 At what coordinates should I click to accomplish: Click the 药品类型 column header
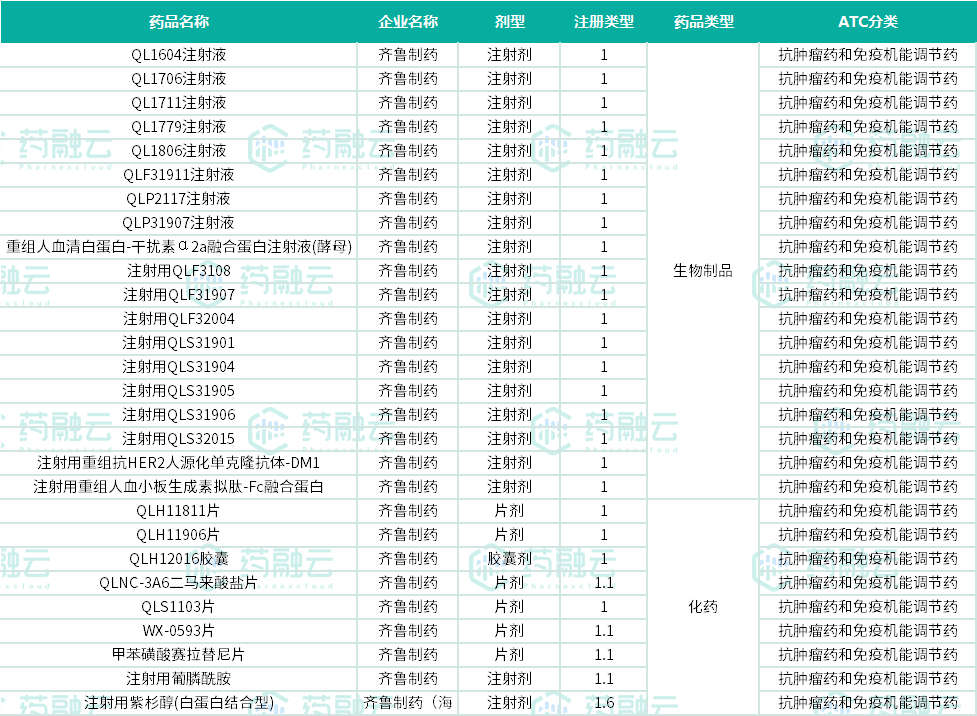(703, 22)
